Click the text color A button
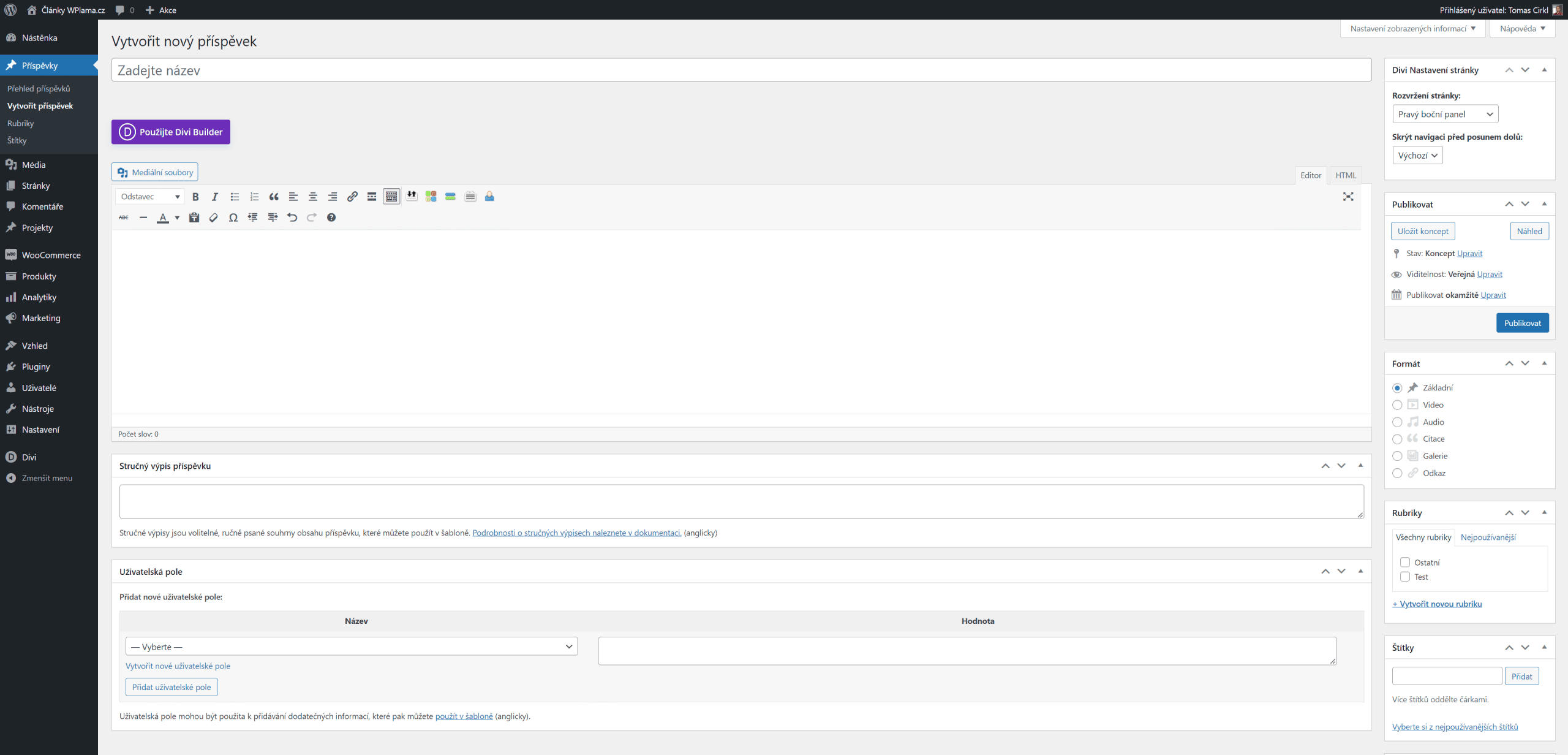1568x755 pixels. [163, 218]
